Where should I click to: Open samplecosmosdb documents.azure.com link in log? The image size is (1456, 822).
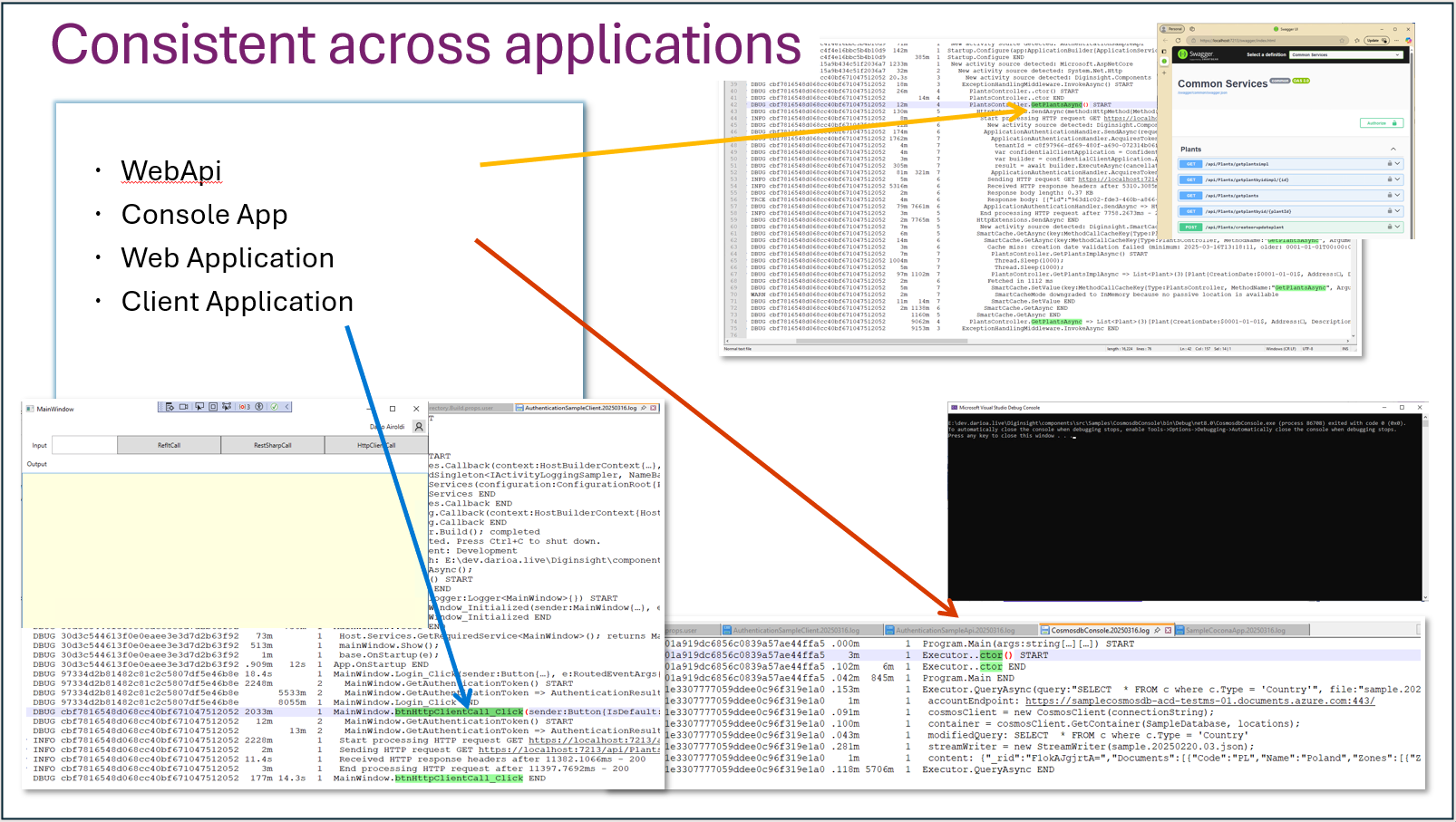click(x=1199, y=701)
